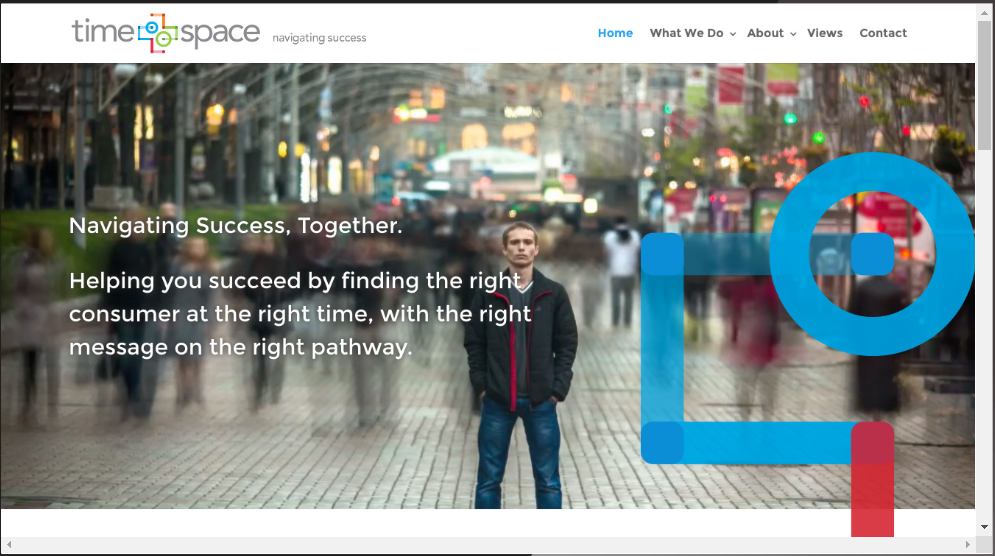Expand the About dropdown chevron
Viewport: 995px width, 556px height.
pyautogui.click(x=793, y=34)
